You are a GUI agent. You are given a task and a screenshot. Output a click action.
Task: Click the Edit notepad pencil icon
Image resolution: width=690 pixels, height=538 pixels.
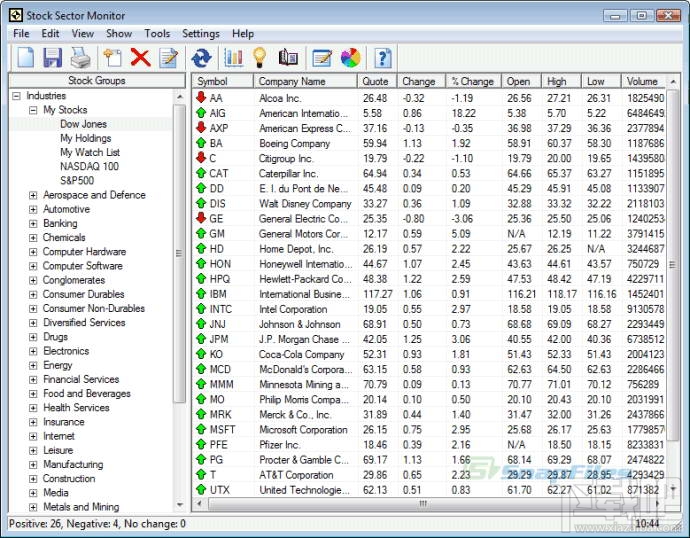(x=169, y=58)
